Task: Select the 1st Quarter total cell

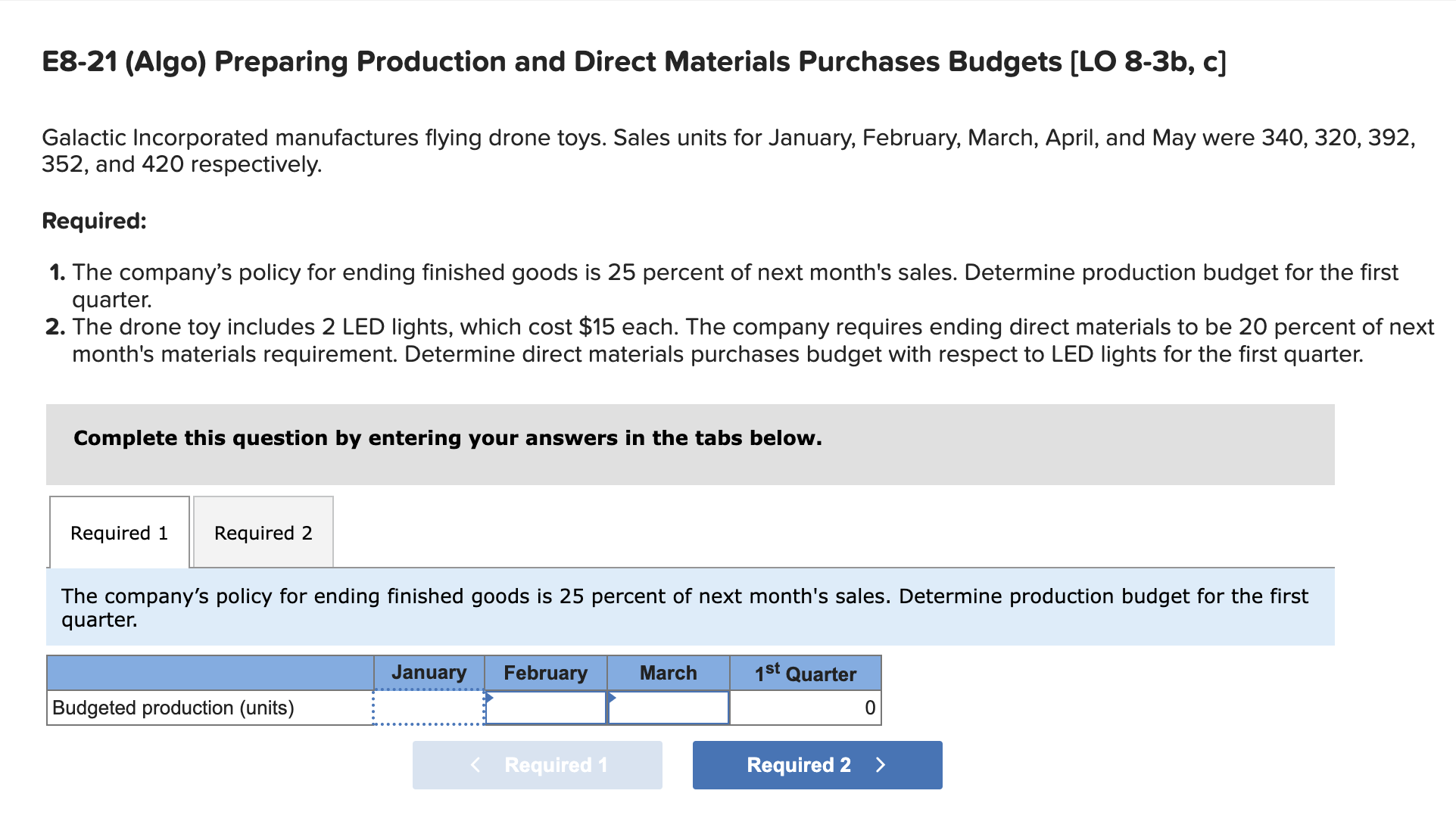Action: tap(805, 708)
